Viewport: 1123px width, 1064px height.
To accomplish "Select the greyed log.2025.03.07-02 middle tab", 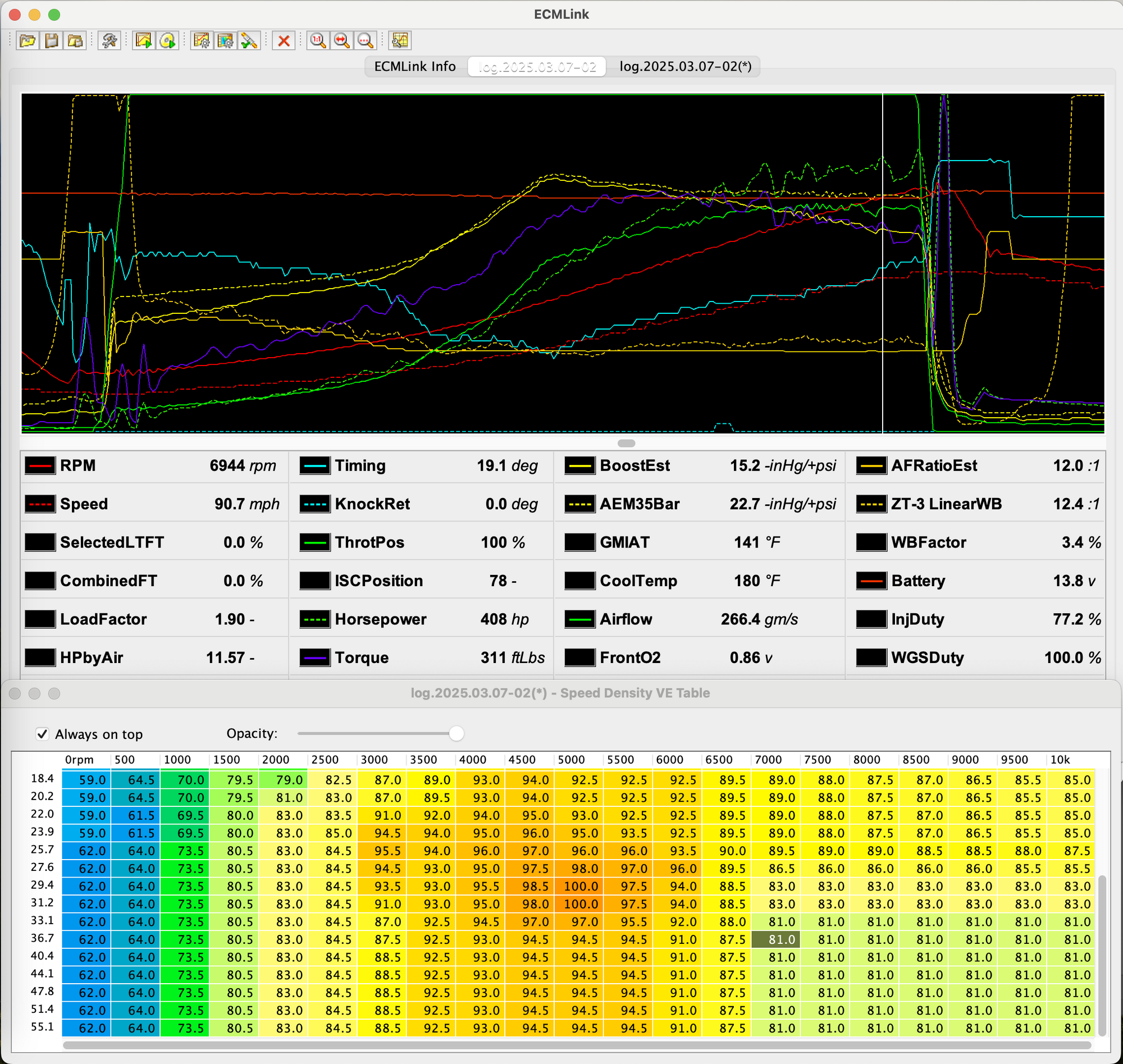I will pos(537,66).
